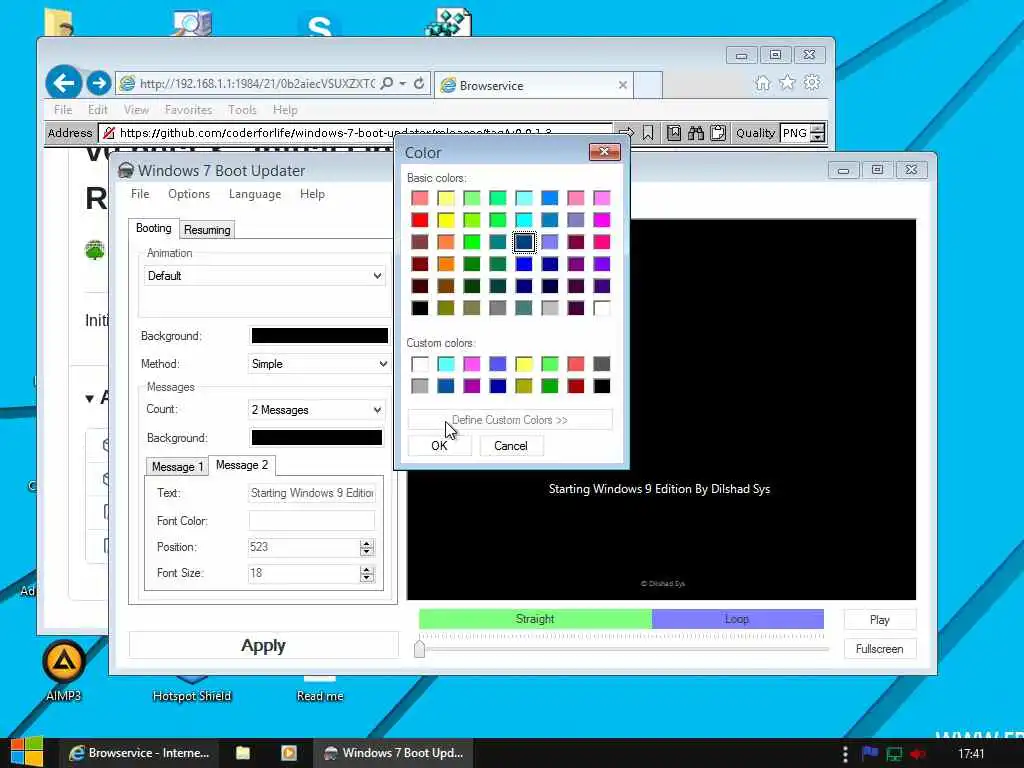Switch to Windows 7 Boot Updater taskbar item
1024x768 pixels.
point(394,753)
